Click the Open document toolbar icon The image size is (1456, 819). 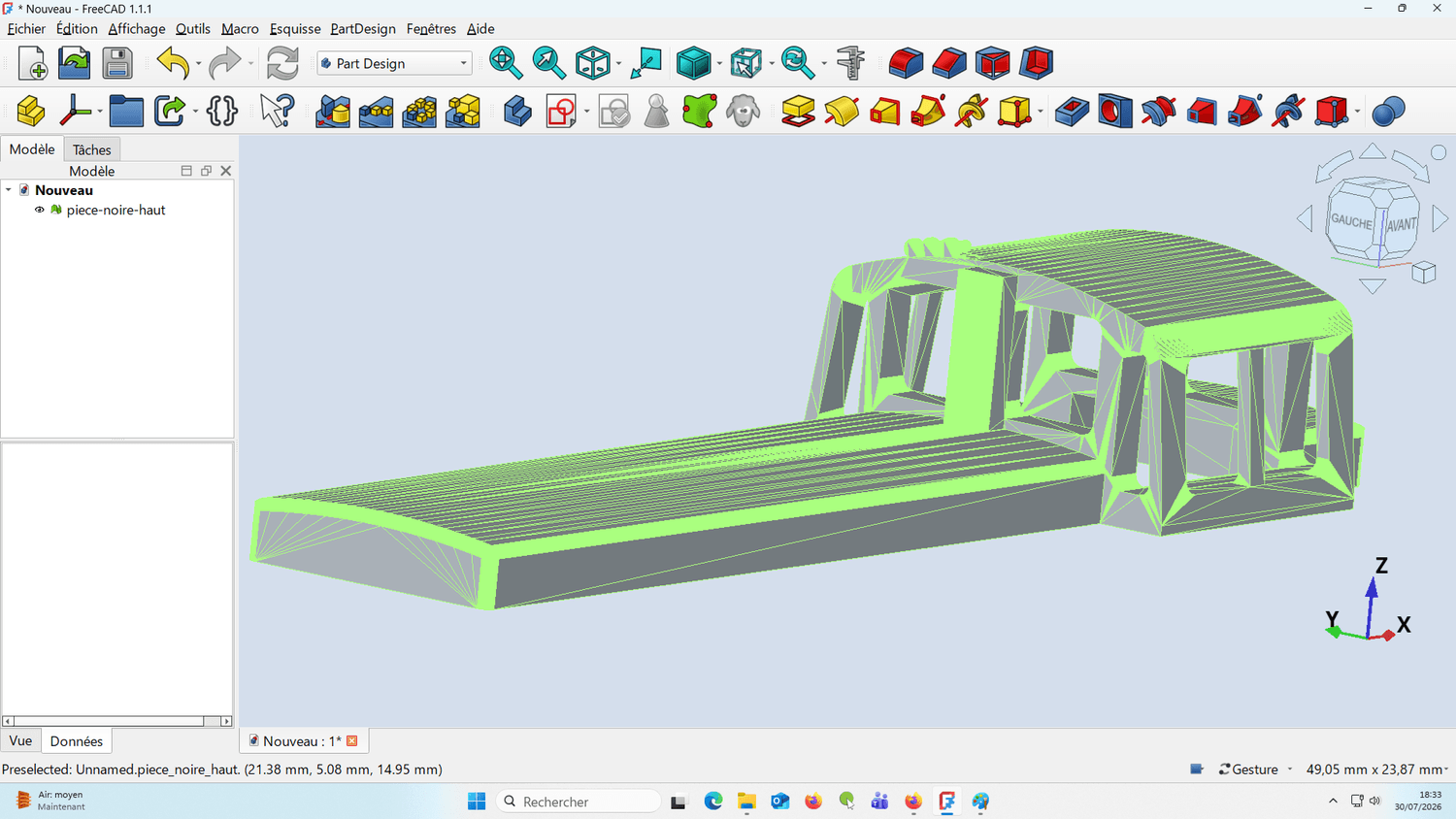tap(75, 63)
